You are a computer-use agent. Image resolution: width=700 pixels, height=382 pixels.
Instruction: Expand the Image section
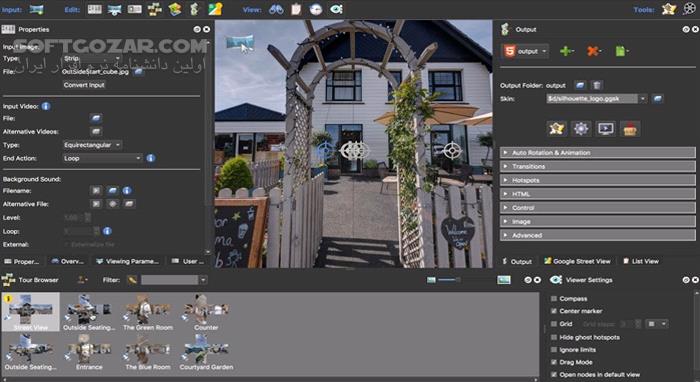[x=597, y=222]
